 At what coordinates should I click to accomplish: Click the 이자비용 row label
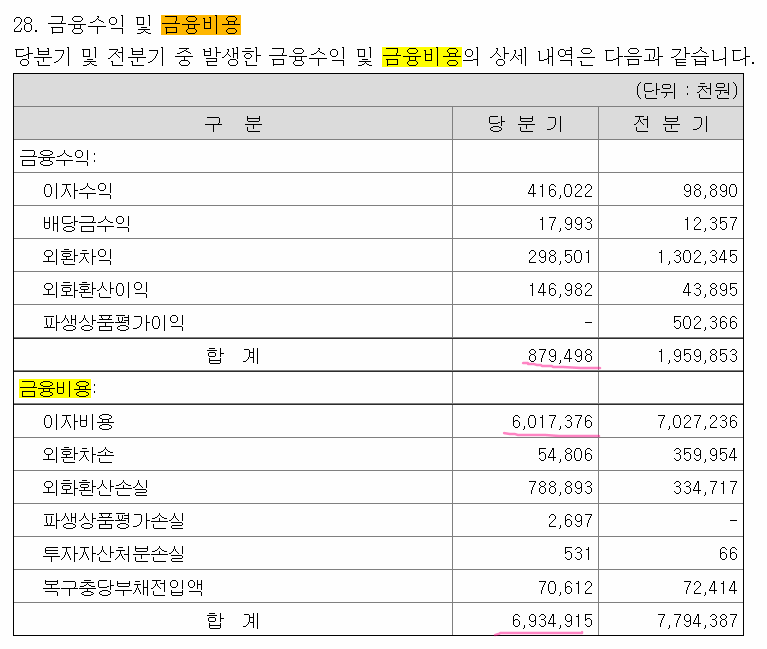pyautogui.click(x=78, y=422)
